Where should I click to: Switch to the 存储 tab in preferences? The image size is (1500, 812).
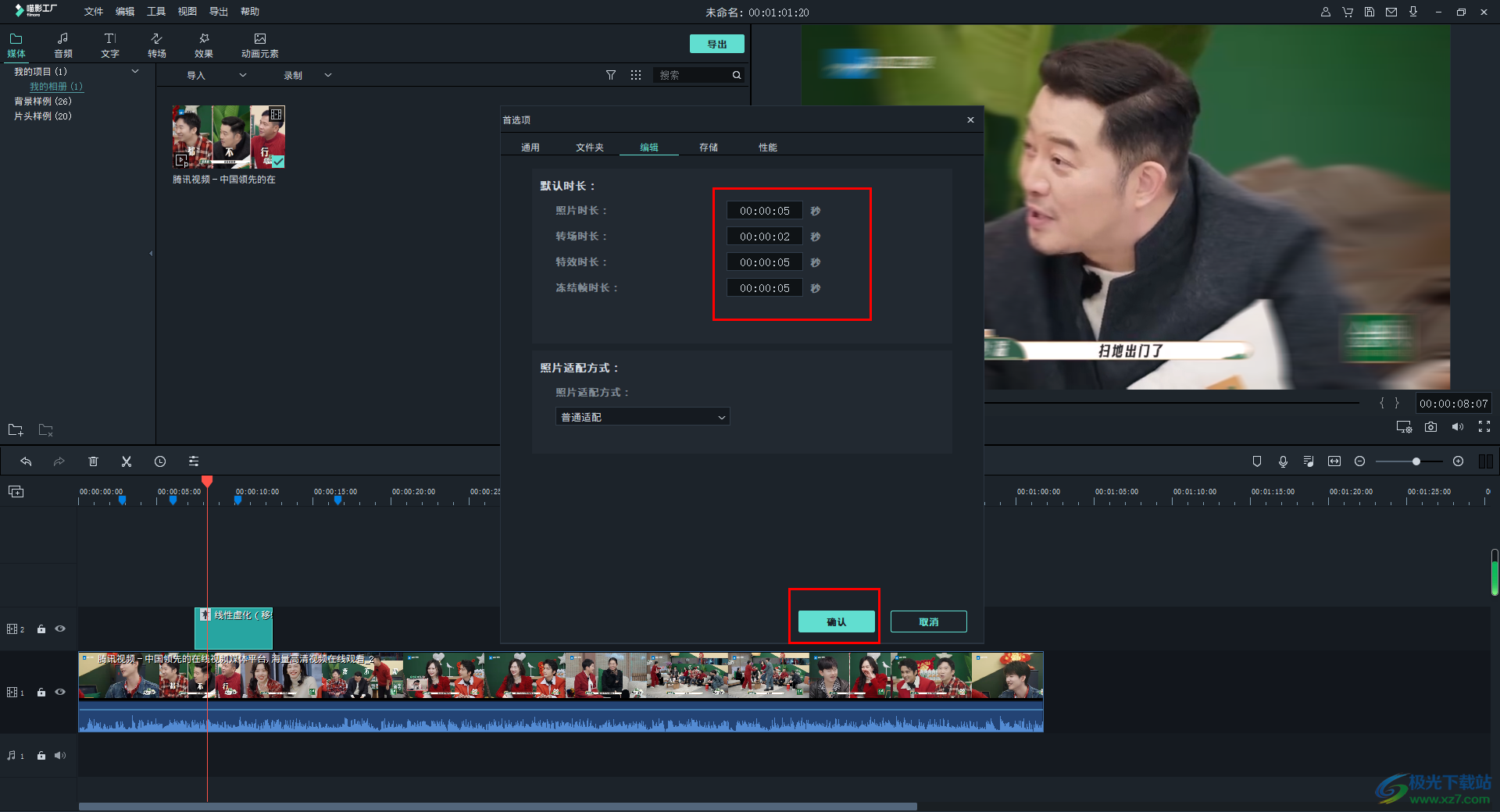tap(709, 147)
